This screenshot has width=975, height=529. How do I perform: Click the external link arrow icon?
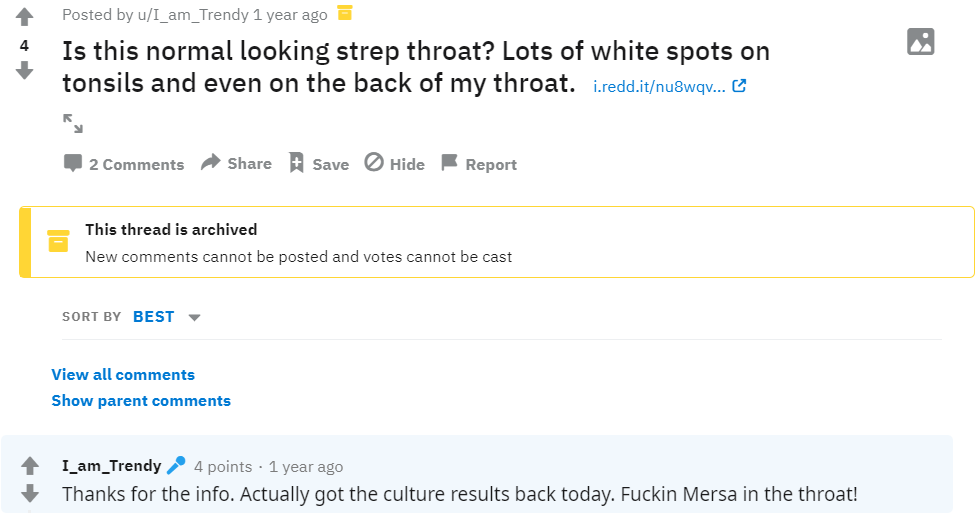click(x=739, y=86)
